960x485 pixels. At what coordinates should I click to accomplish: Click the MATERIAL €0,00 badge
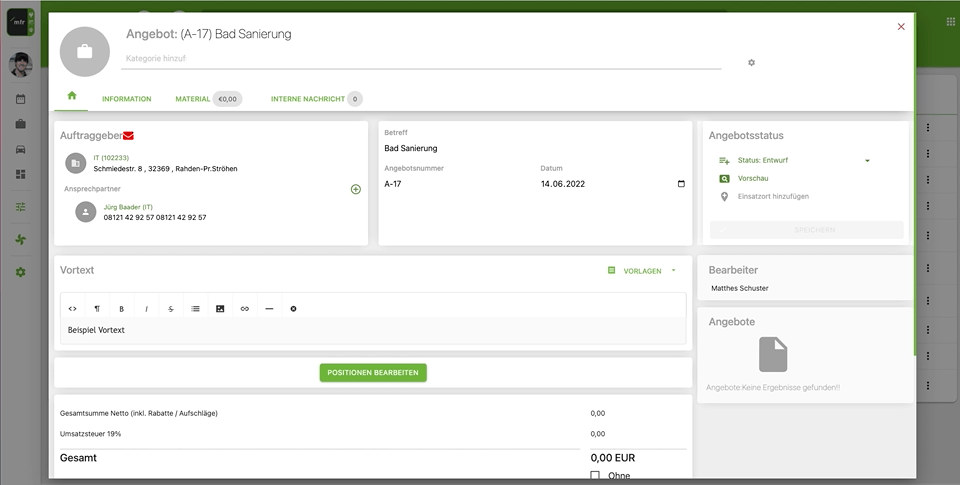pyautogui.click(x=227, y=99)
